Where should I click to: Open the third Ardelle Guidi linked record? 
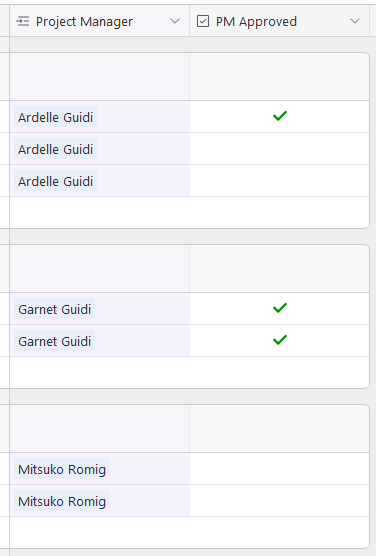[x=55, y=181]
